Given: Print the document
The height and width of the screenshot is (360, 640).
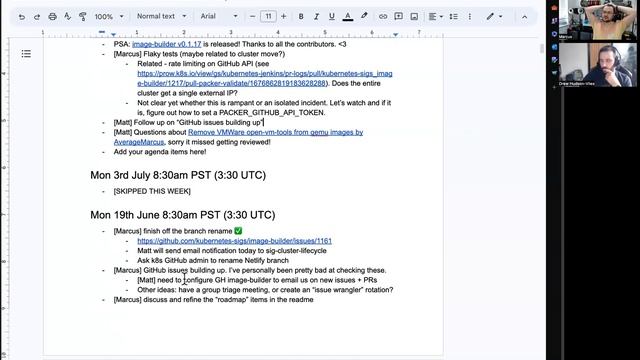Looking at the screenshot, I should point(52,17).
